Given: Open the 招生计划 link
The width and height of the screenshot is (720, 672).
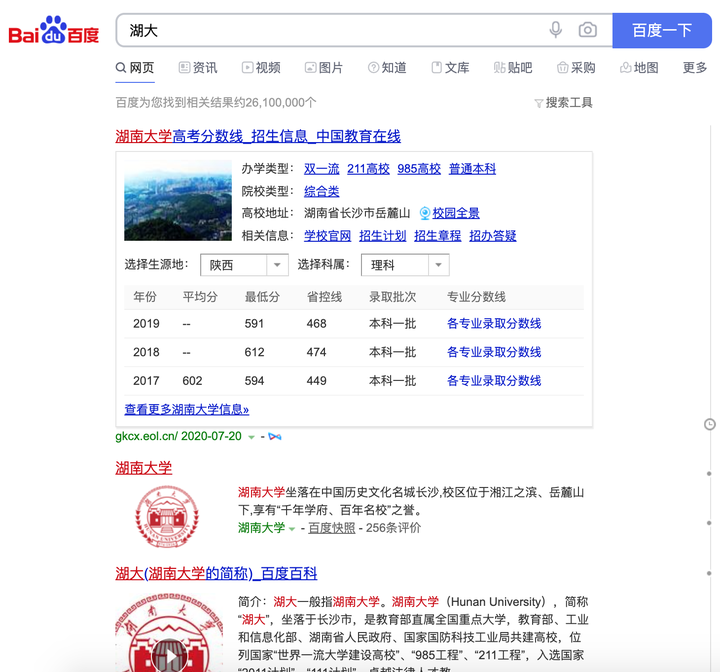Looking at the screenshot, I should coord(382,236).
